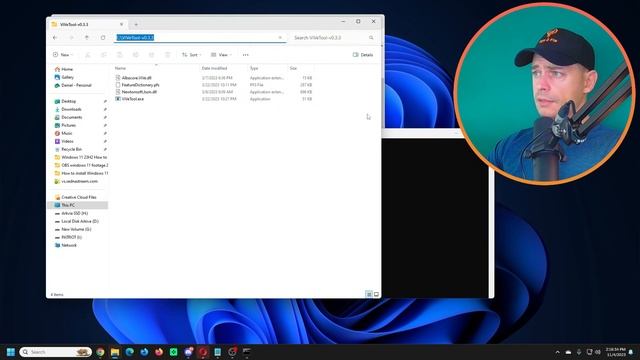The height and width of the screenshot is (360, 640).
Task: Click the highlighted address bar path
Action: click(x=135, y=38)
